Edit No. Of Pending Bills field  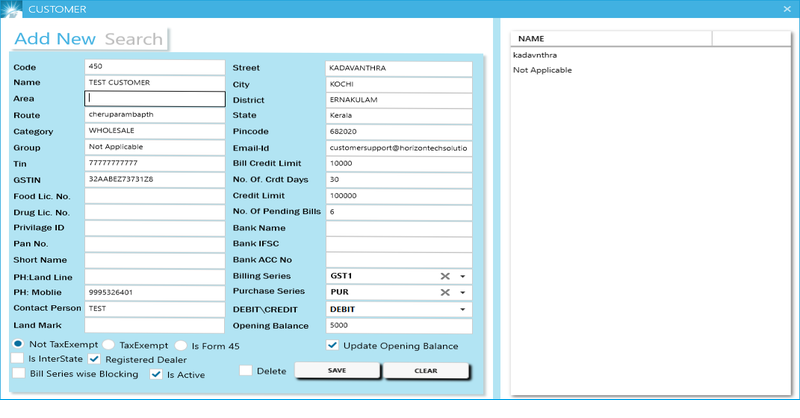click(x=398, y=212)
